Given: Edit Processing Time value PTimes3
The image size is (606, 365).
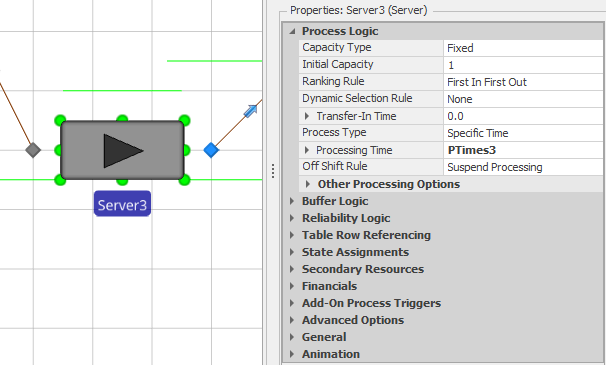Looking at the screenshot, I should point(523,150).
